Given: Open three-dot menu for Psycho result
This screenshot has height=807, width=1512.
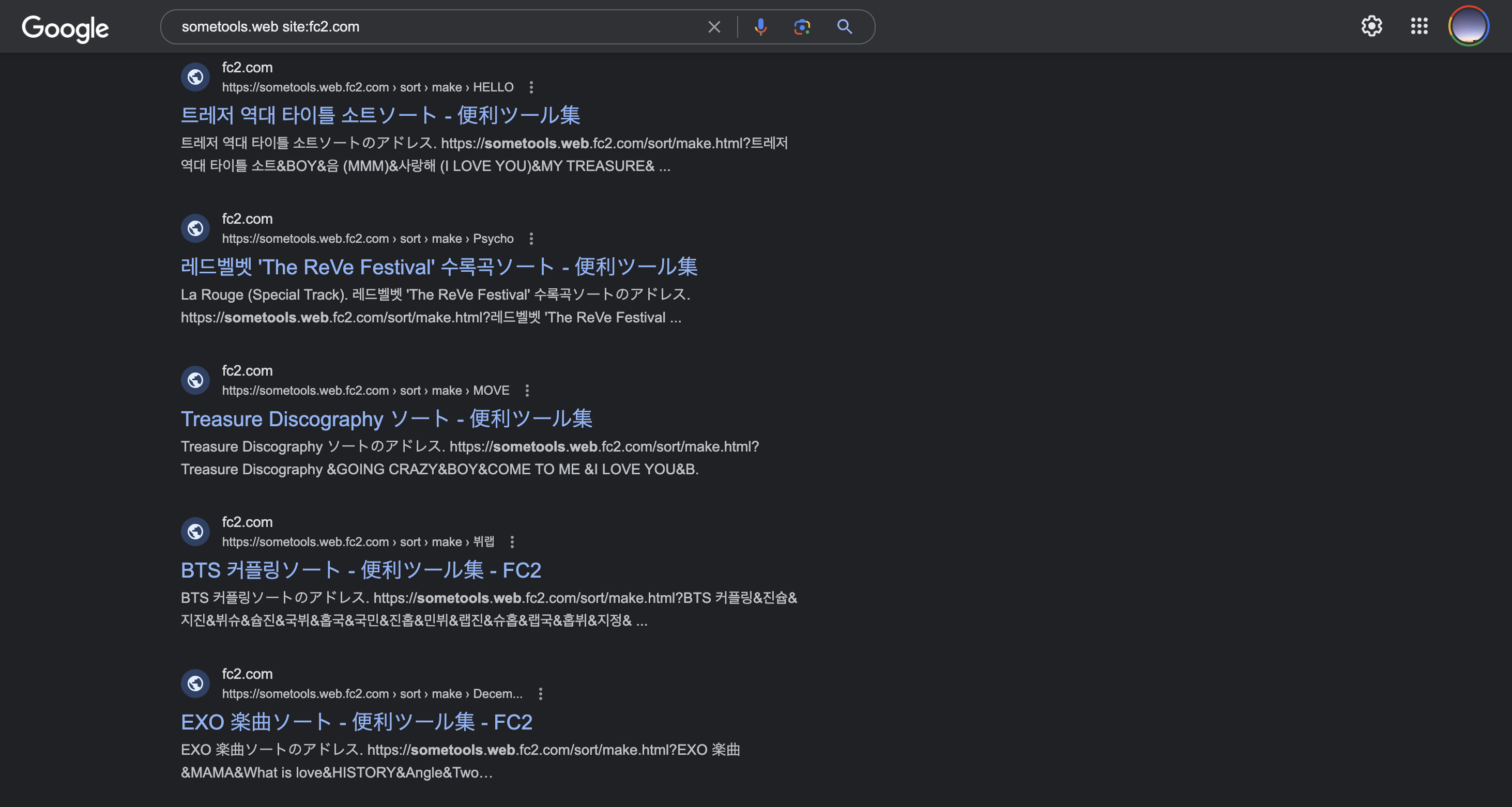Looking at the screenshot, I should (531, 239).
